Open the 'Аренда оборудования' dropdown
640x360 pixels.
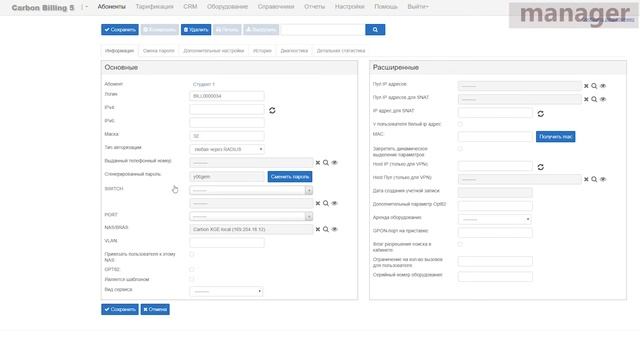pos(495,220)
